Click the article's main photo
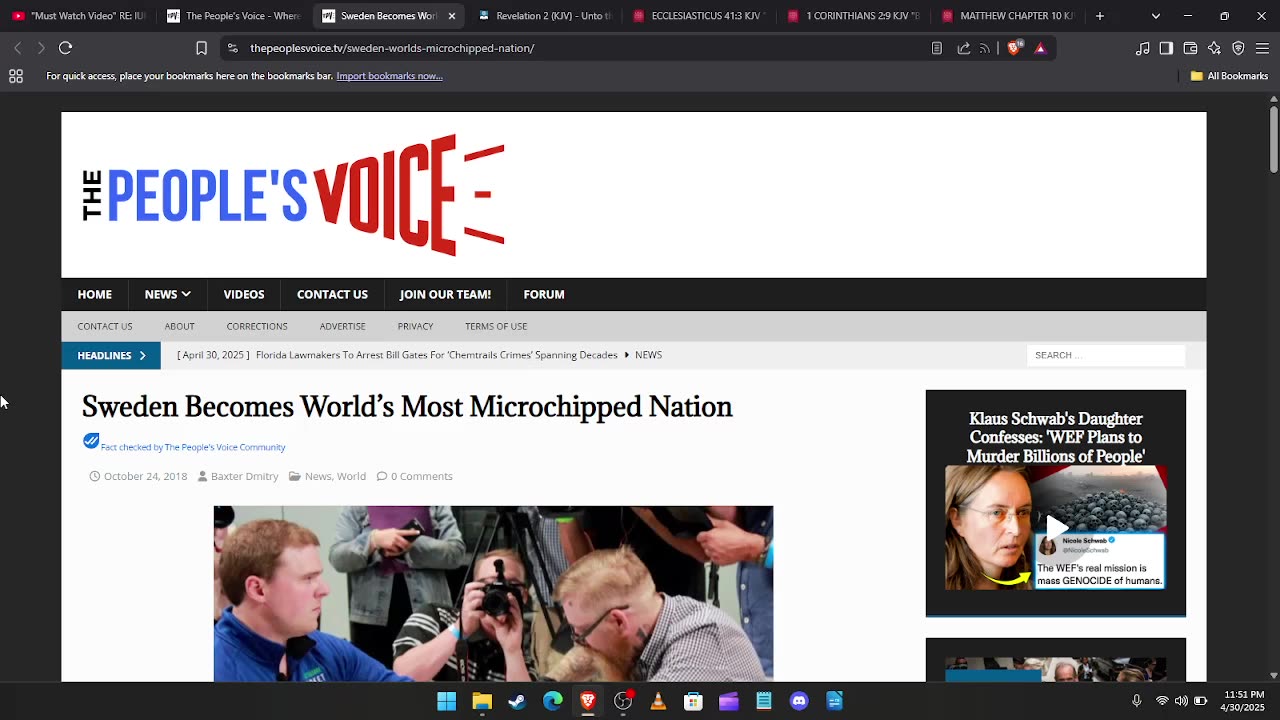Image resolution: width=1280 pixels, height=720 pixels. [x=493, y=593]
